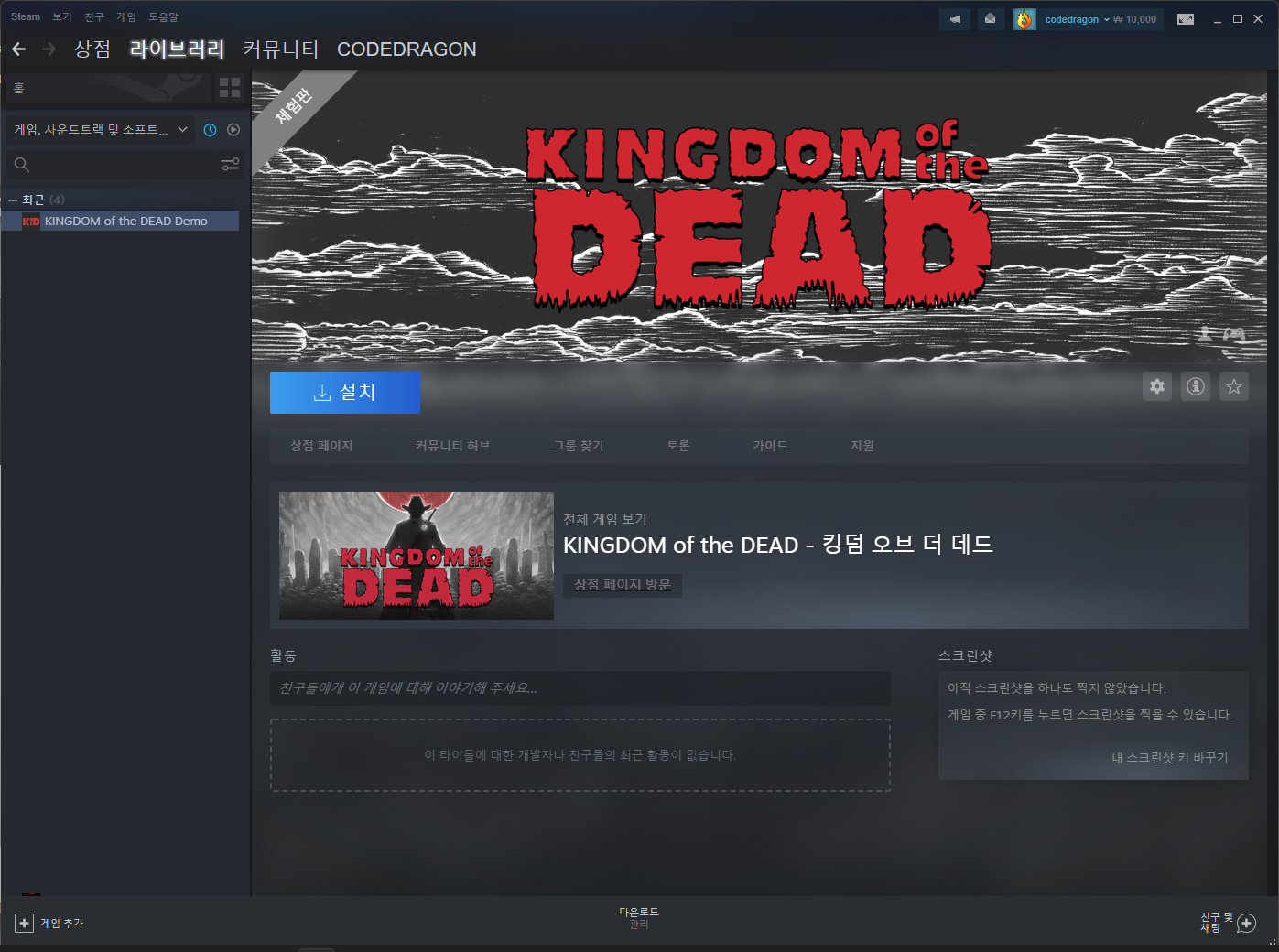
Task: Click the single-player icon on banner
Action: click(1206, 334)
